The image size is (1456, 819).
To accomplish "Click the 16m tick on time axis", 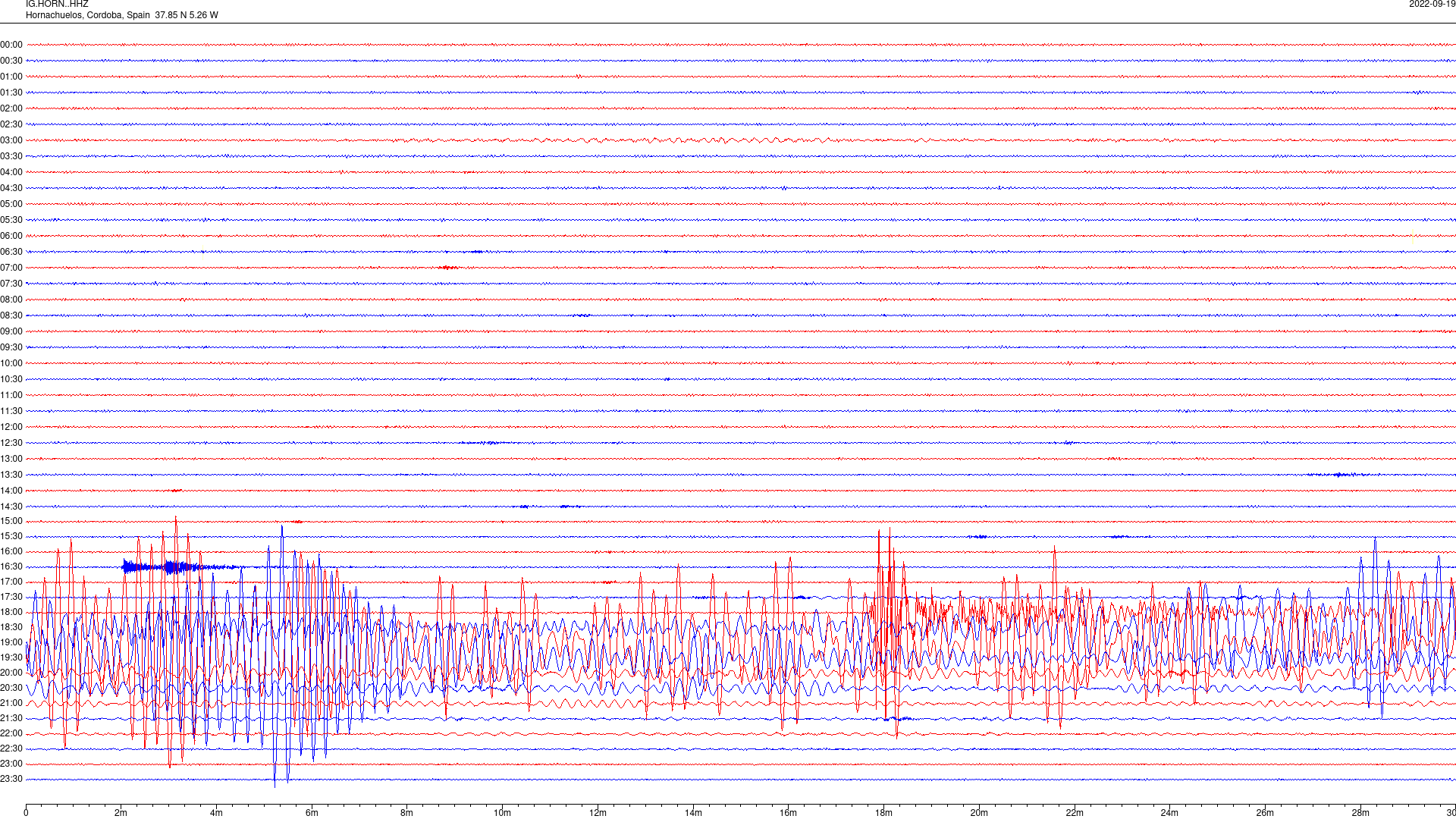I will pyautogui.click(x=788, y=813).
